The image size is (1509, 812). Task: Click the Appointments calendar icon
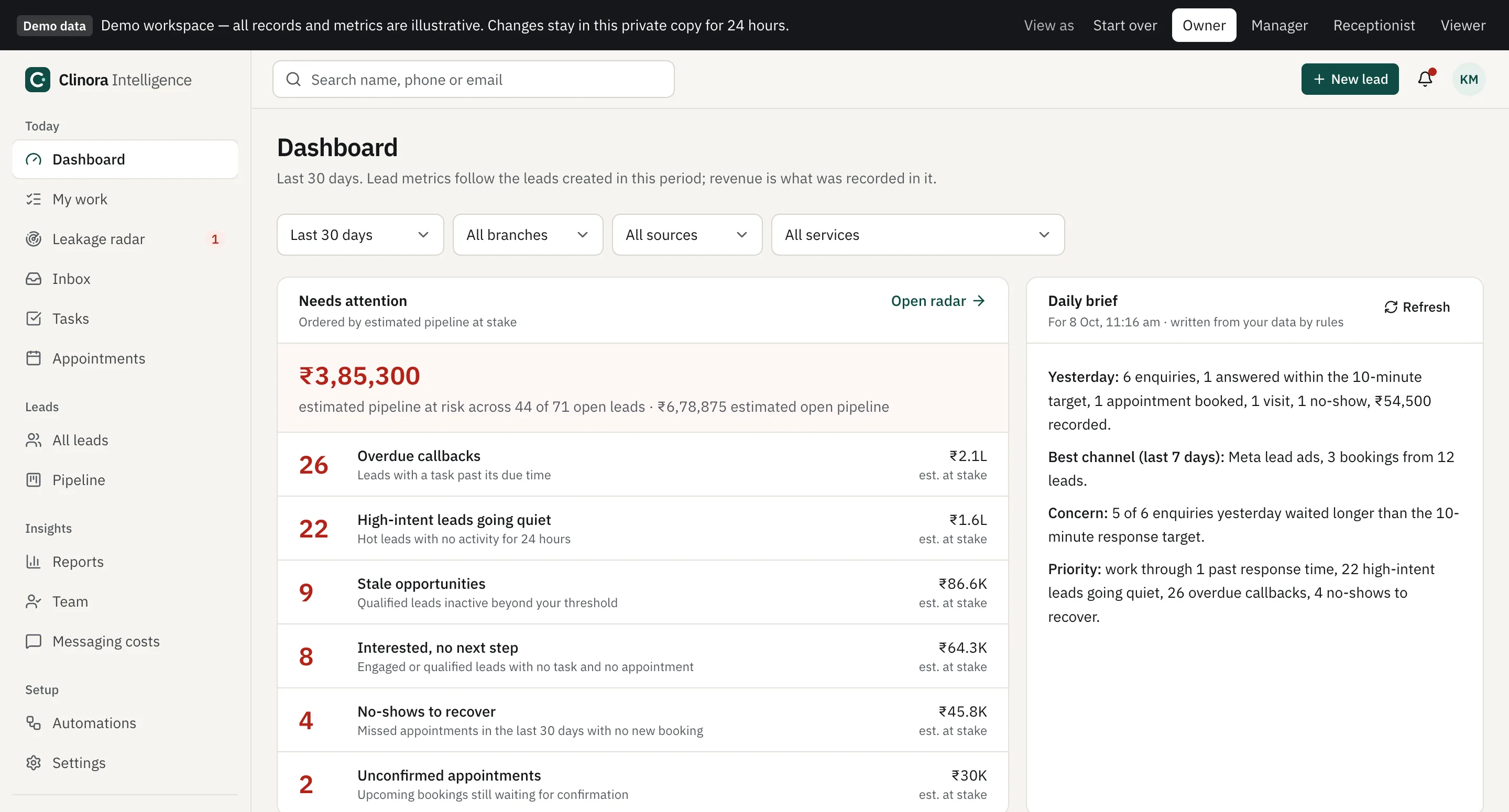click(x=34, y=358)
